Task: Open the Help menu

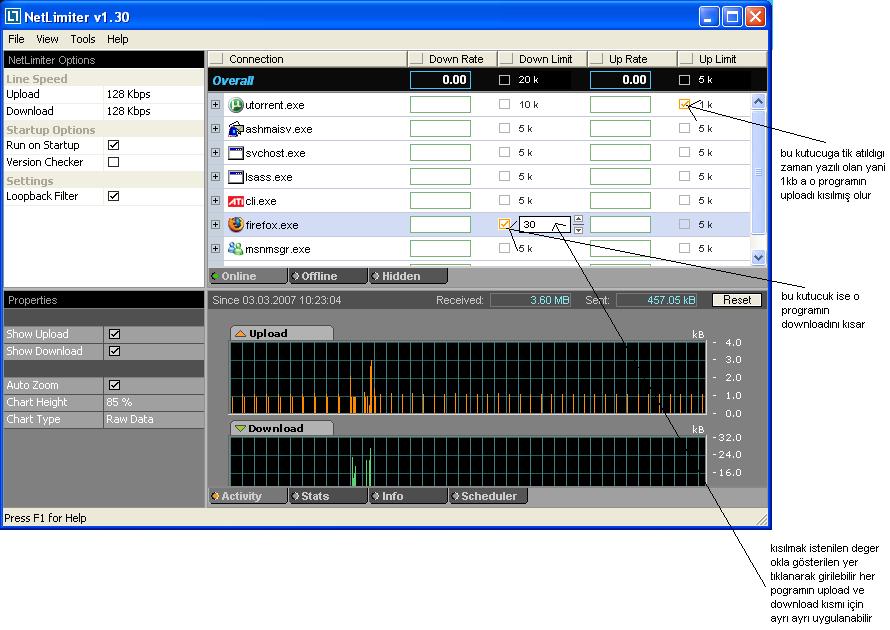Action: (x=117, y=39)
